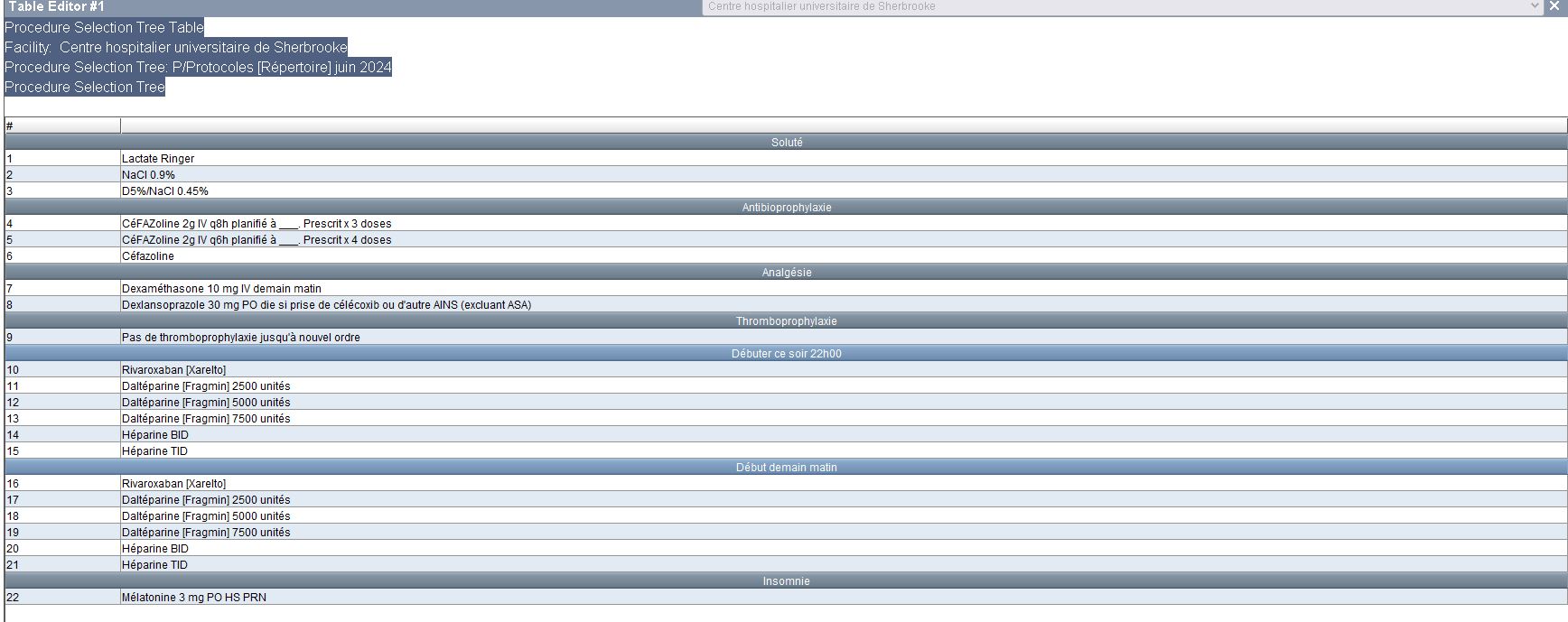Select Pas de thromboprophylaxie jusqu'à nouvel ordre

(241, 338)
